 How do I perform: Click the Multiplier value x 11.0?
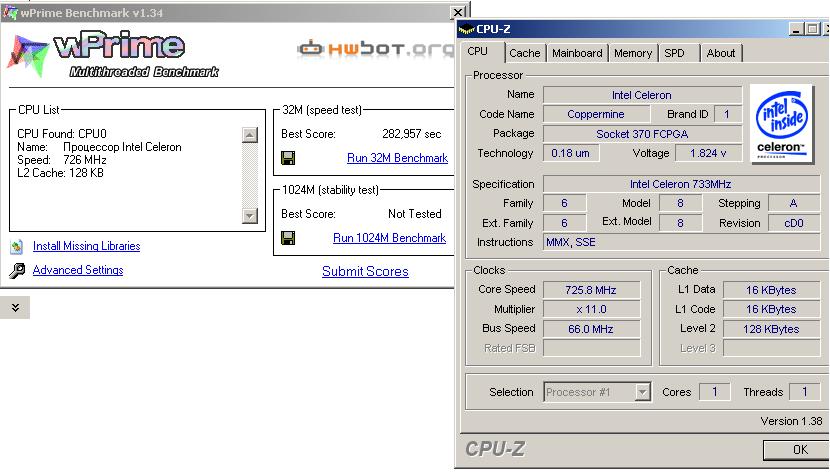click(591, 310)
